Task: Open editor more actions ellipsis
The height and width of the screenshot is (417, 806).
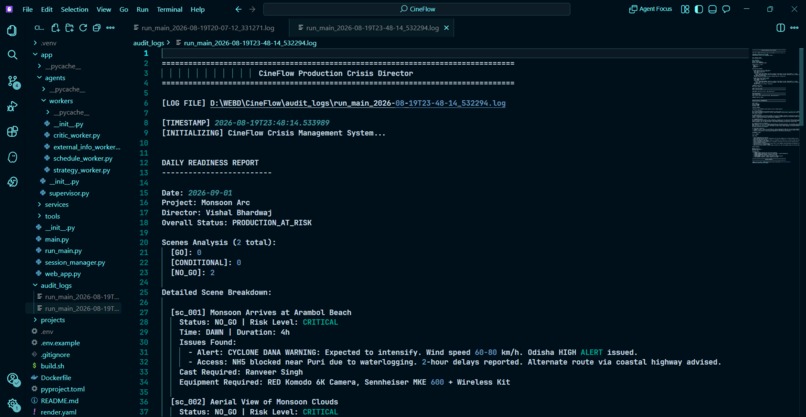Action: click(795, 28)
